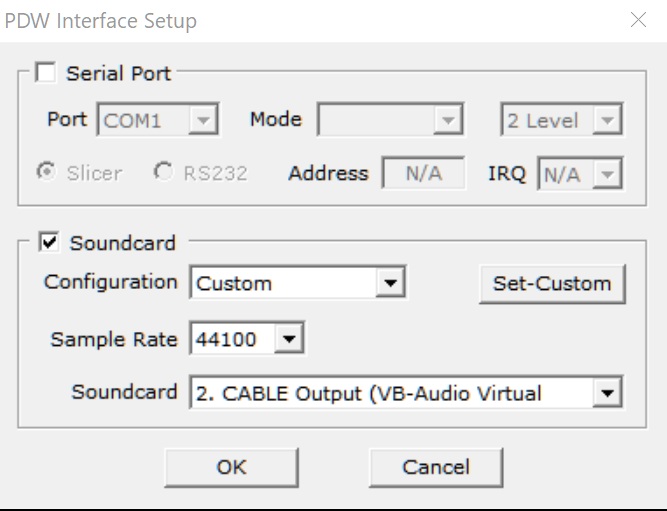This screenshot has width=667, height=511.
Task: Close the PDW Interface Setup dialog
Action: pyautogui.click(x=638, y=20)
